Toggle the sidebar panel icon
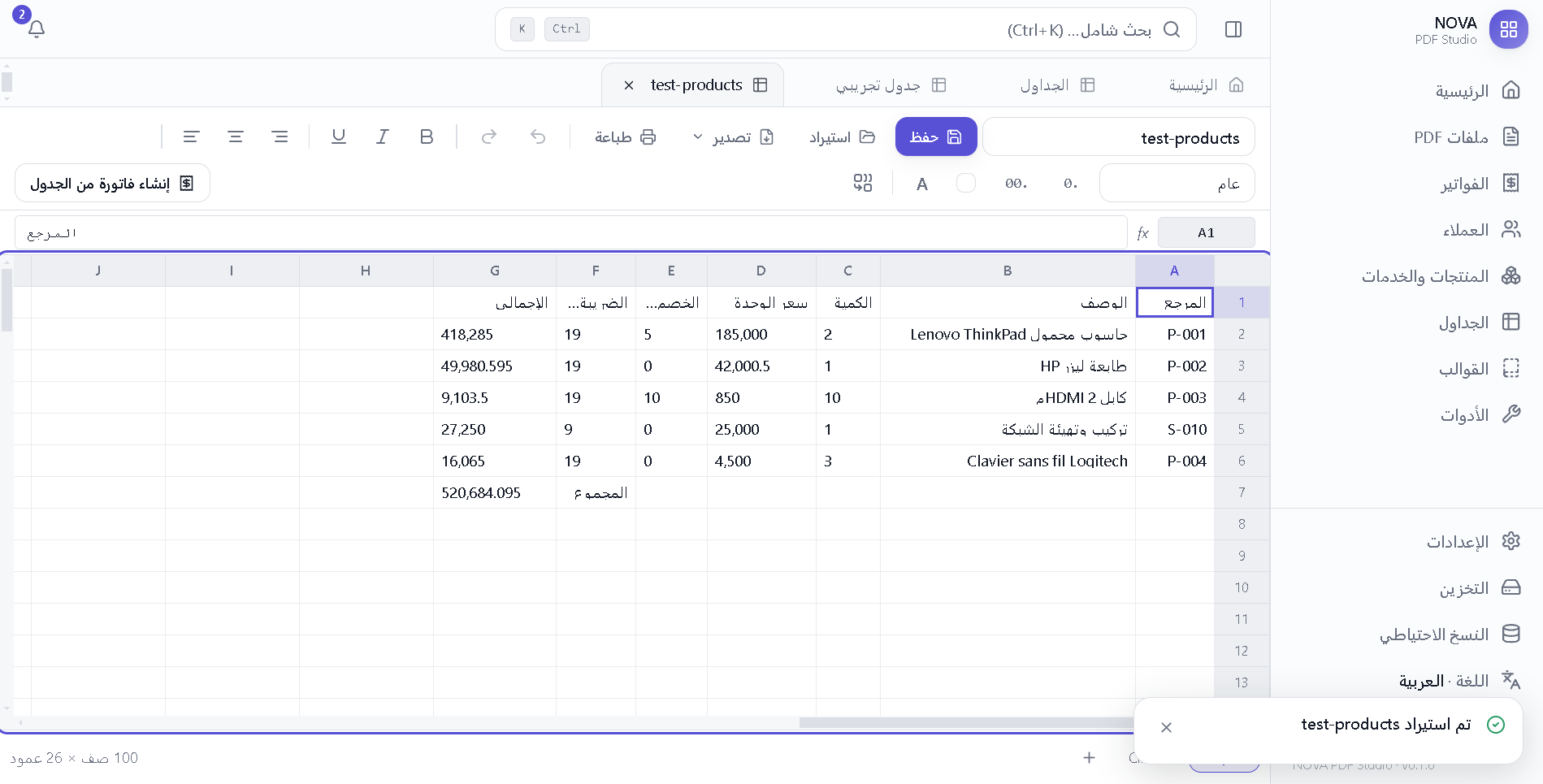 pos(1233,29)
